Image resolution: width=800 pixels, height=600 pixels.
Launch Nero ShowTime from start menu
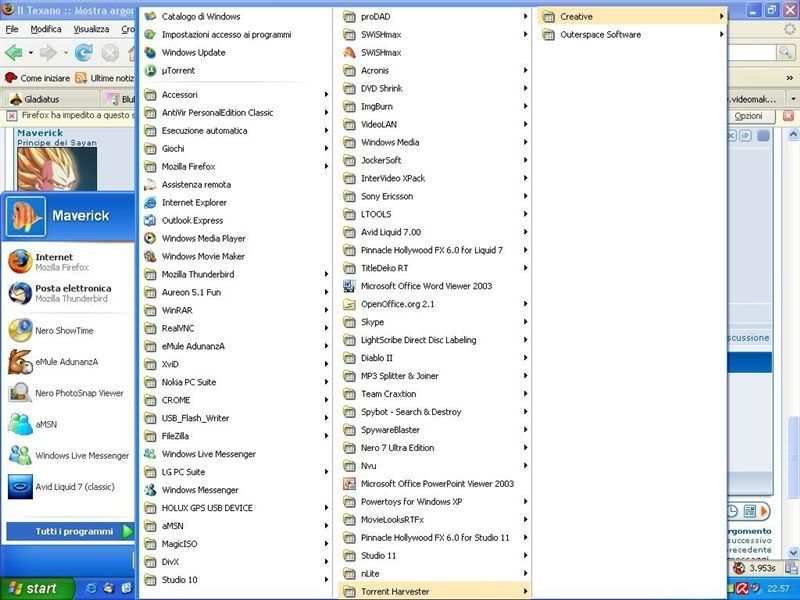pyautogui.click(x=68, y=331)
